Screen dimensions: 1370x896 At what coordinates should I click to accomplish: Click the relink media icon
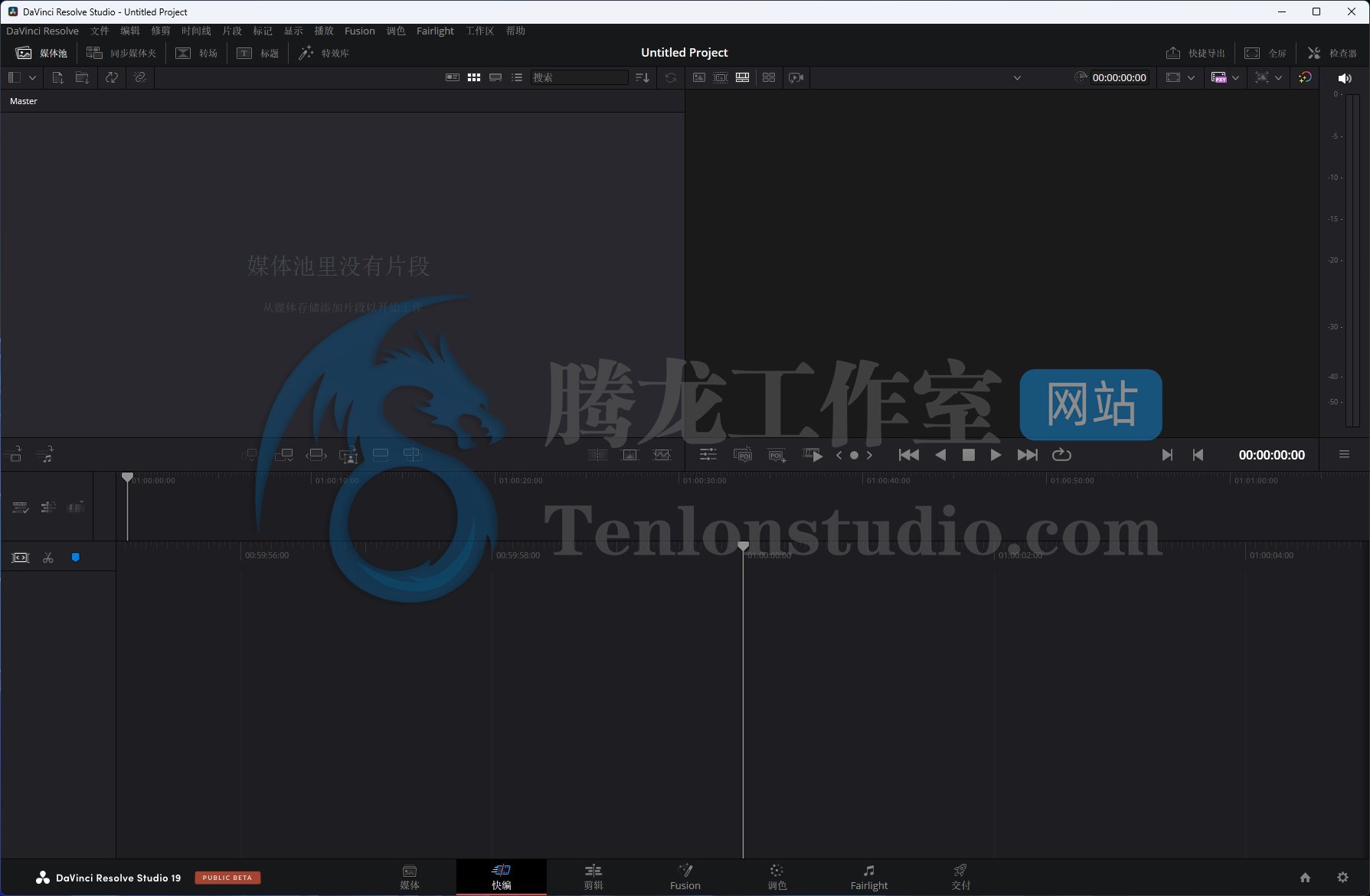coord(140,77)
